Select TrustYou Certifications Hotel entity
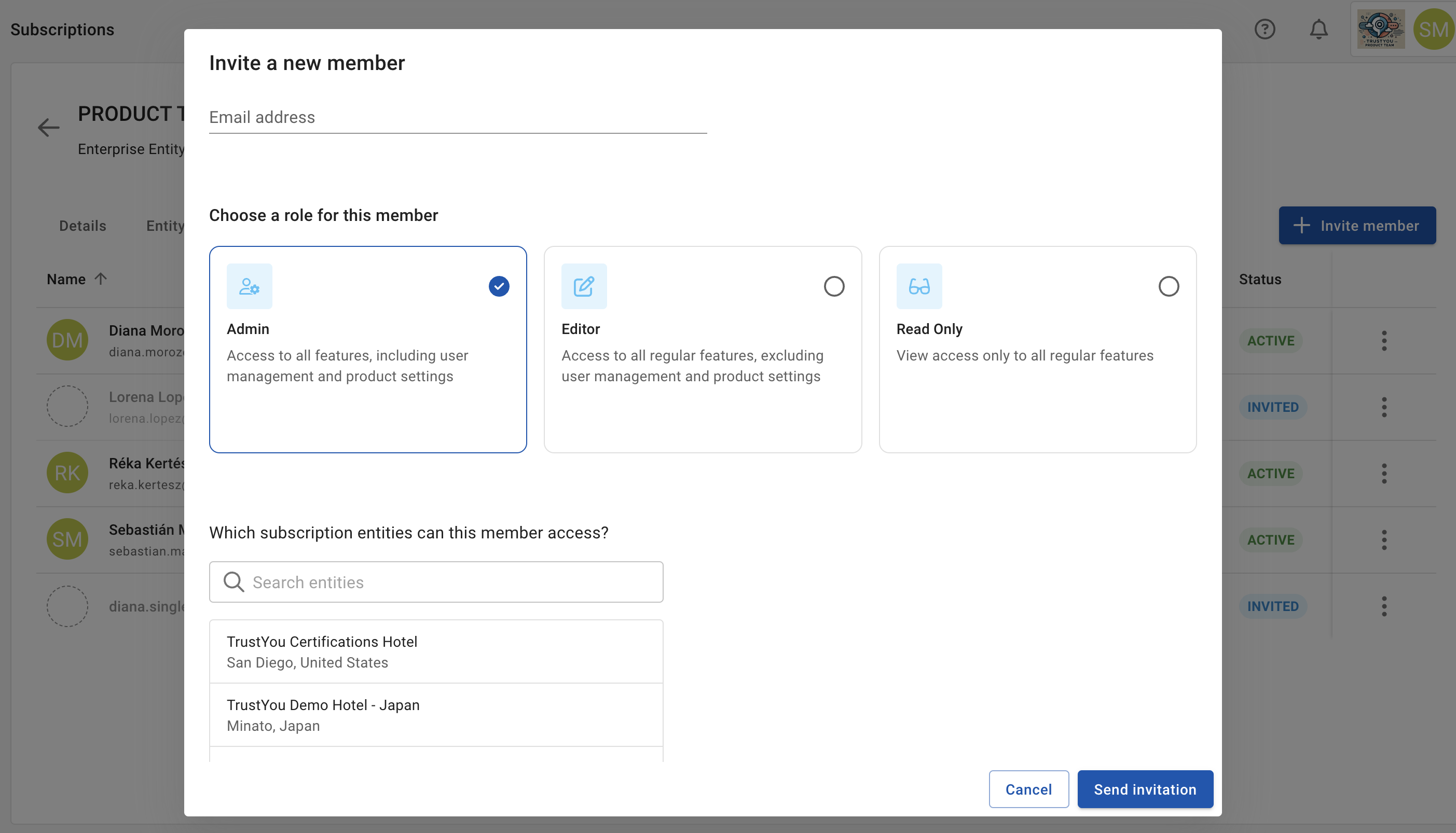This screenshot has height=833, width=1456. click(x=436, y=651)
